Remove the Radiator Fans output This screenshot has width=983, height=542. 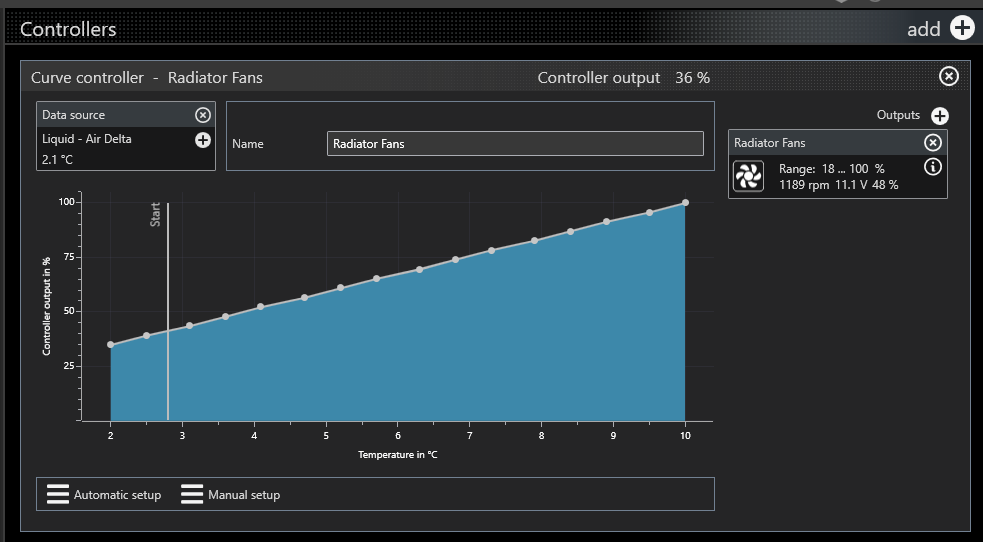932,143
